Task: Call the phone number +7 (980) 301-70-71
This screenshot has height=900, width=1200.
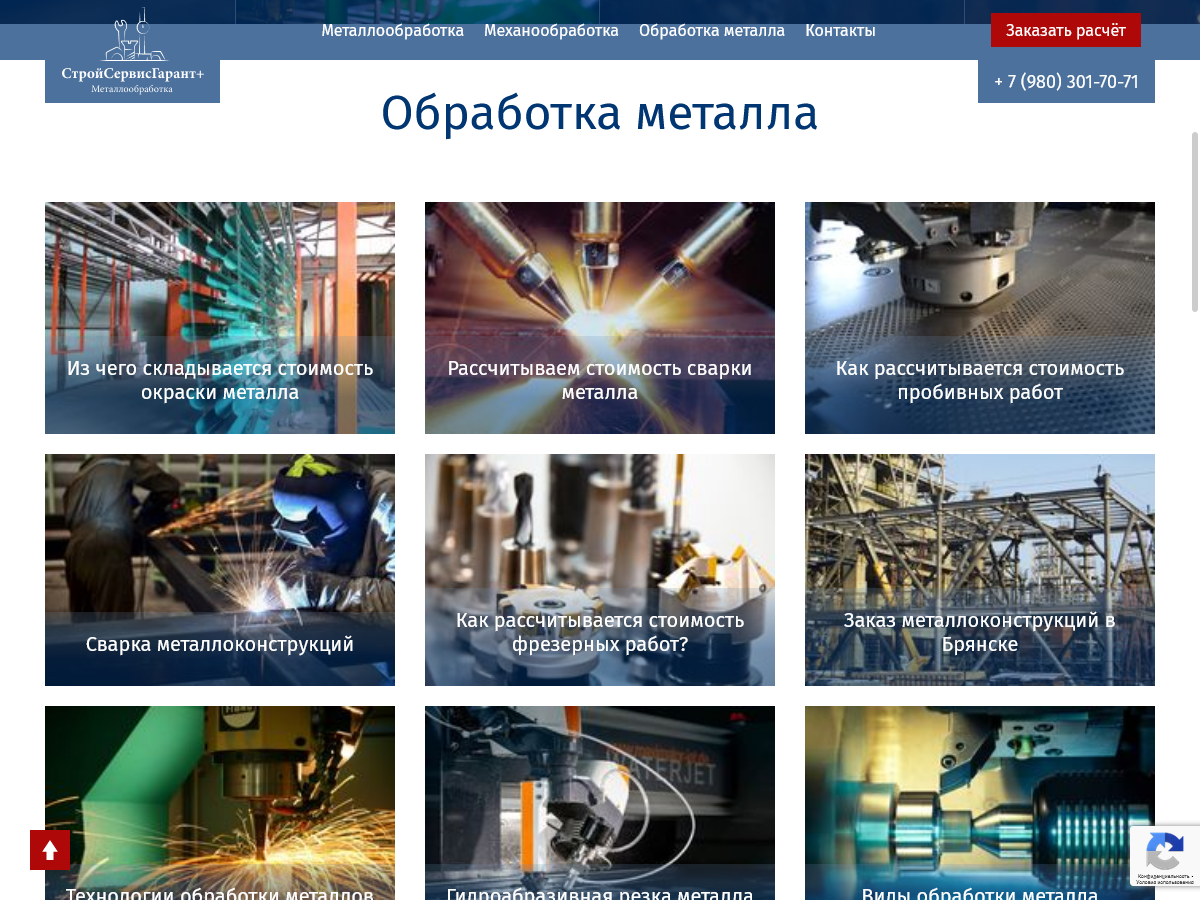Action: 1066,82
